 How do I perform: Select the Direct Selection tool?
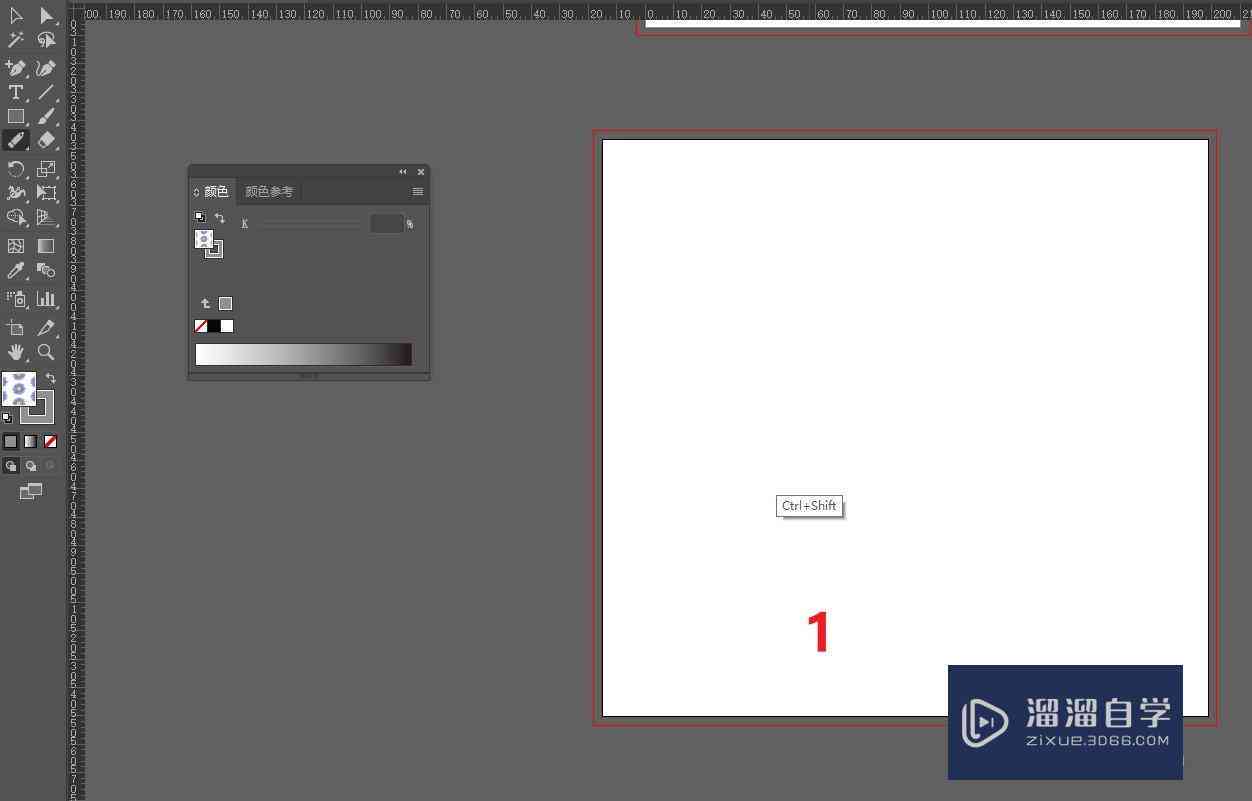(46, 16)
